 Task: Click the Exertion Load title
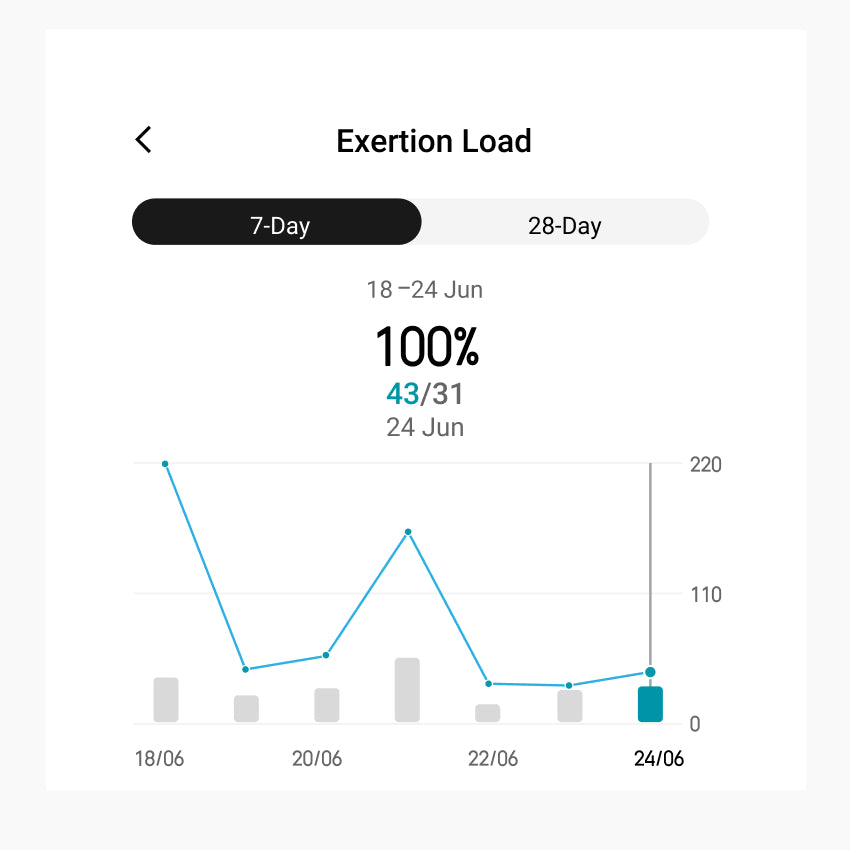(434, 141)
